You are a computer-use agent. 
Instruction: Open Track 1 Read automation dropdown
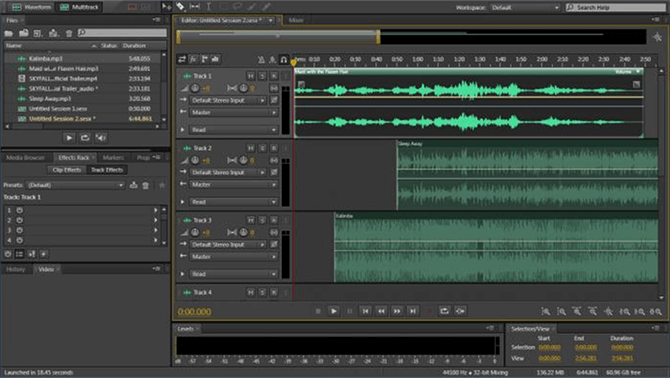pos(233,129)
